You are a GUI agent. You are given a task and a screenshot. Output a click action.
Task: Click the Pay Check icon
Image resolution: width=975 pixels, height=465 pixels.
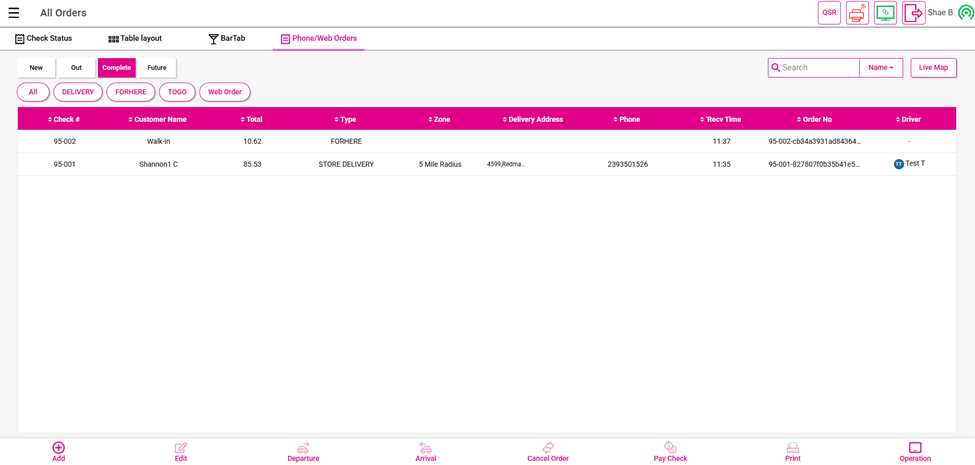coord(670,448)
